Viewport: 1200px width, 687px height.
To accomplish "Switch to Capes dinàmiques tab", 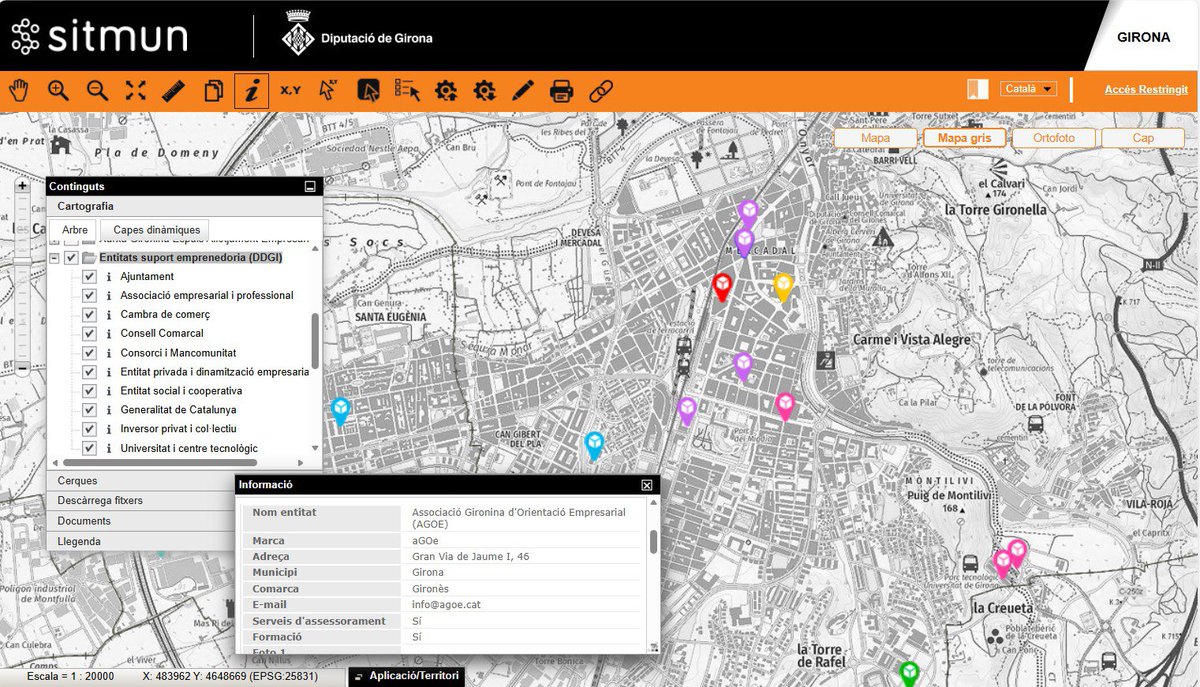I will click(x=156, y=230).
